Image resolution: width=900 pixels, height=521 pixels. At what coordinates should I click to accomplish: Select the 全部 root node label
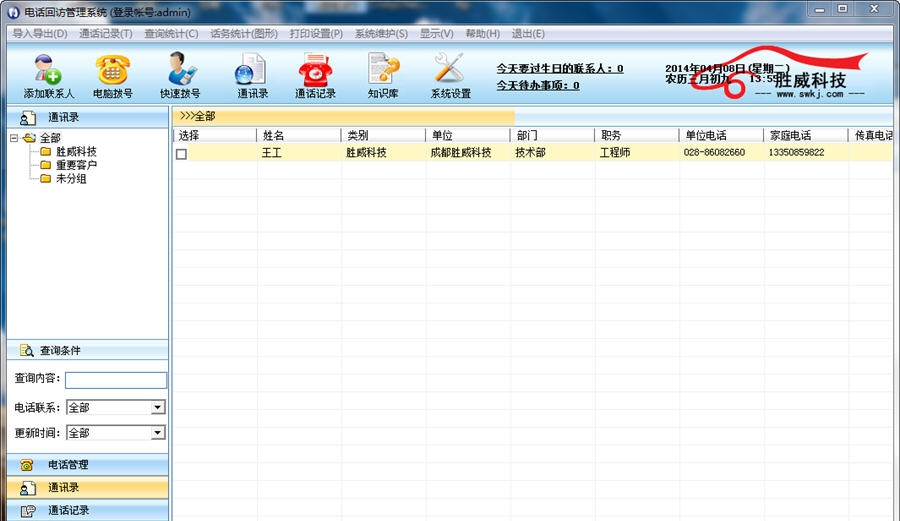(49, 138)
